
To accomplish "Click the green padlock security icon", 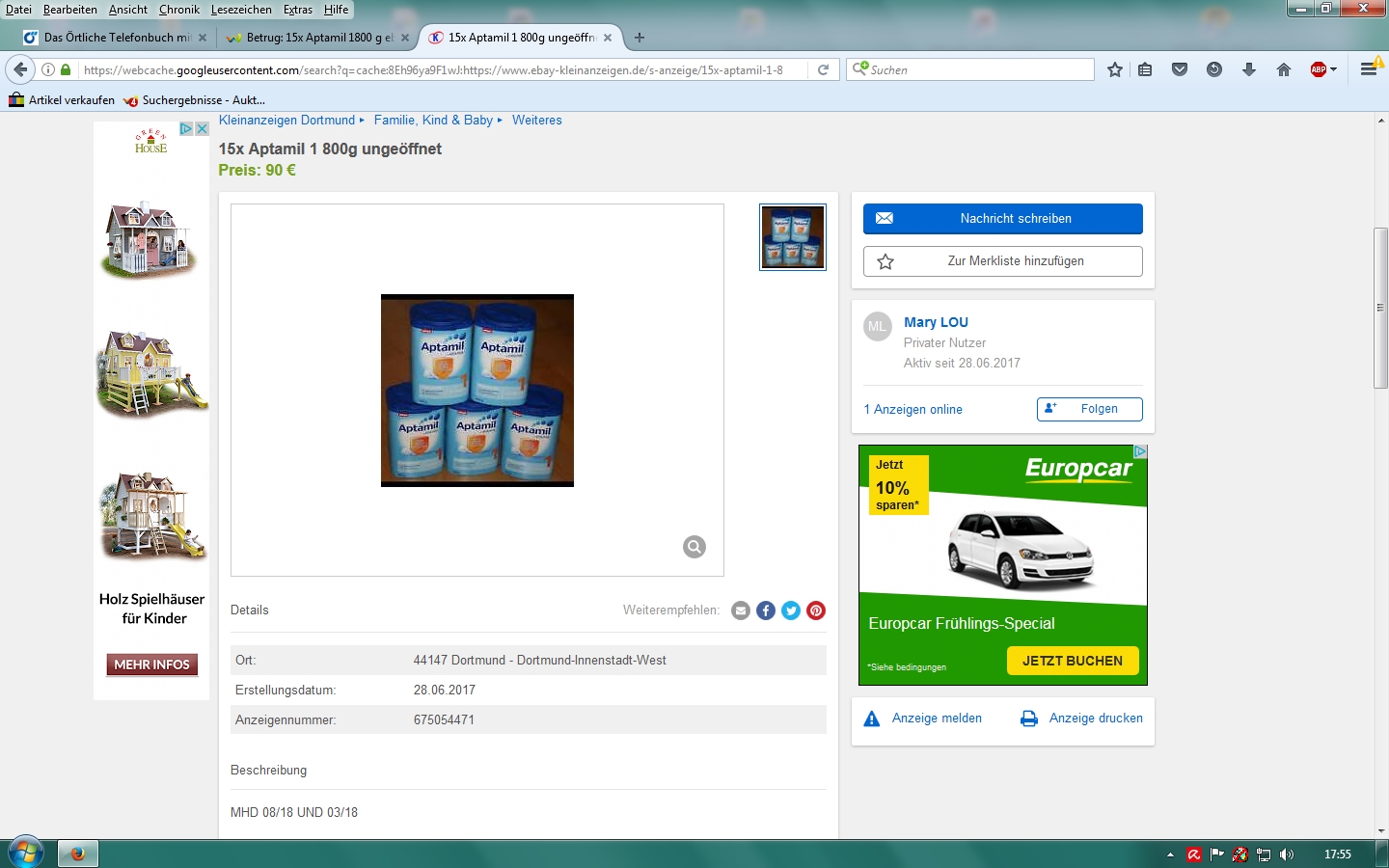I will tap(66, 69).
